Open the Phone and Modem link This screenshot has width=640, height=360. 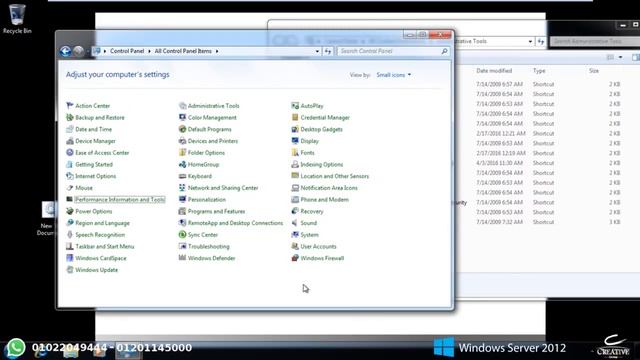[x=324, y=200]
